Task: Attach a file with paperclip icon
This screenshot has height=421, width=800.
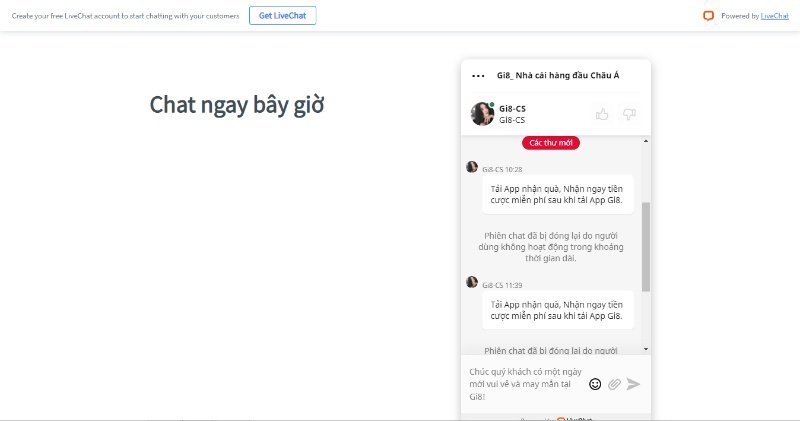Action: tap(614, 384)
